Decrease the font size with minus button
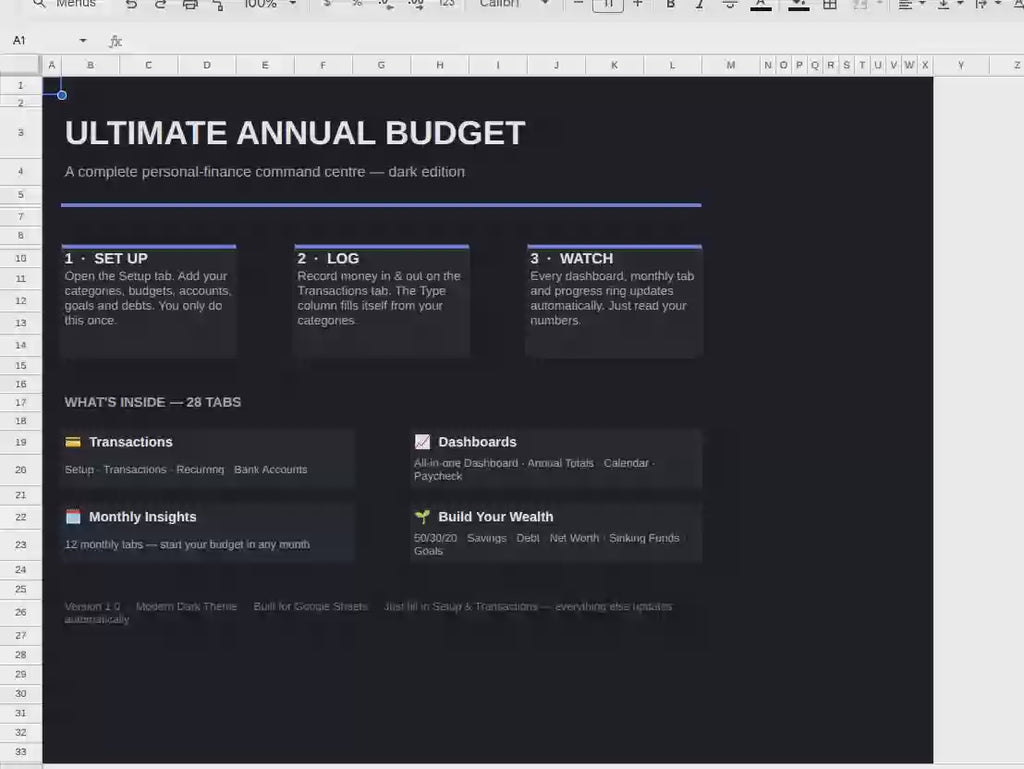The height and width of the screenshot is (769, 1024). click(578, 4)
